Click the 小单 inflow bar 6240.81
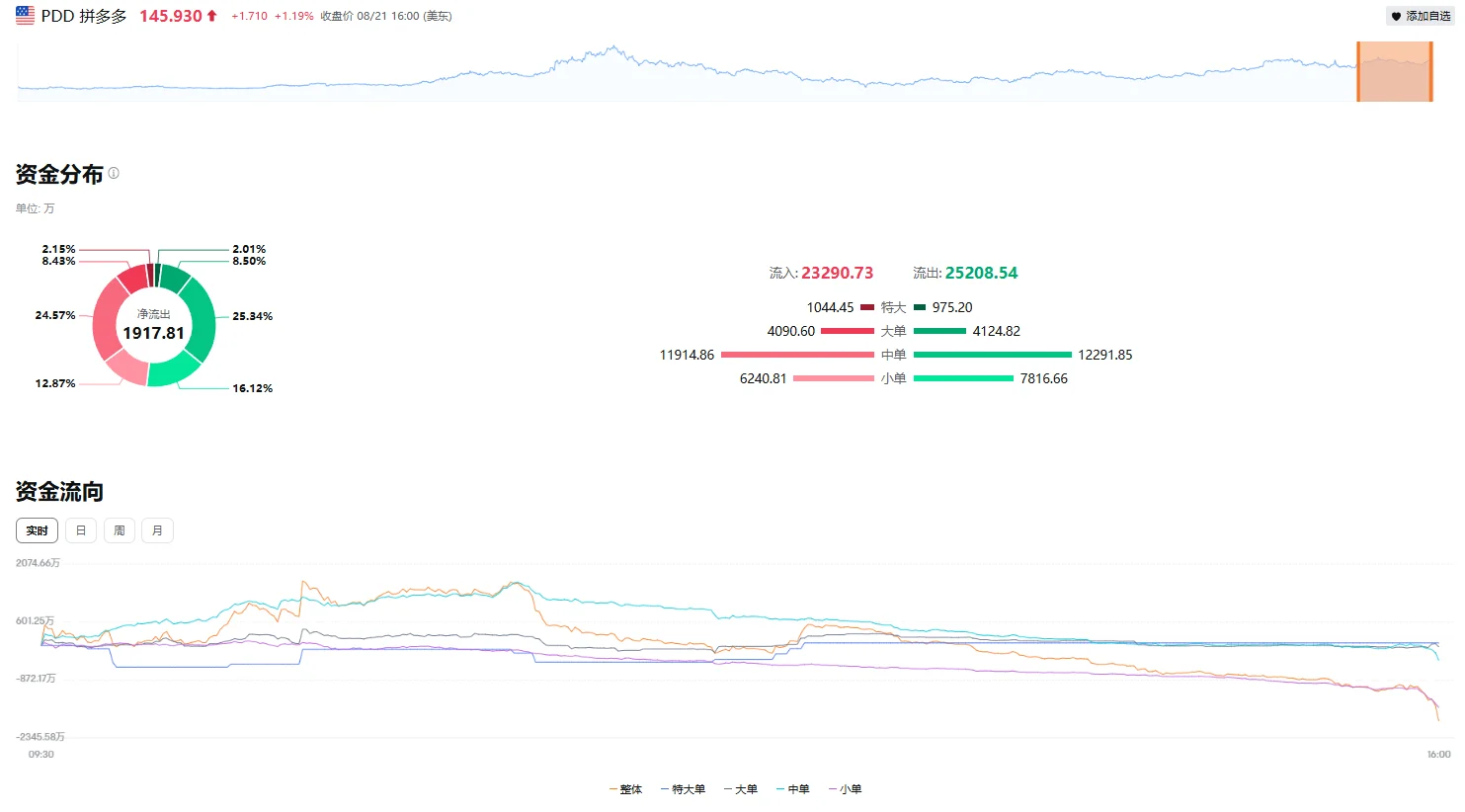The image size is (1465, 812). 834,378
